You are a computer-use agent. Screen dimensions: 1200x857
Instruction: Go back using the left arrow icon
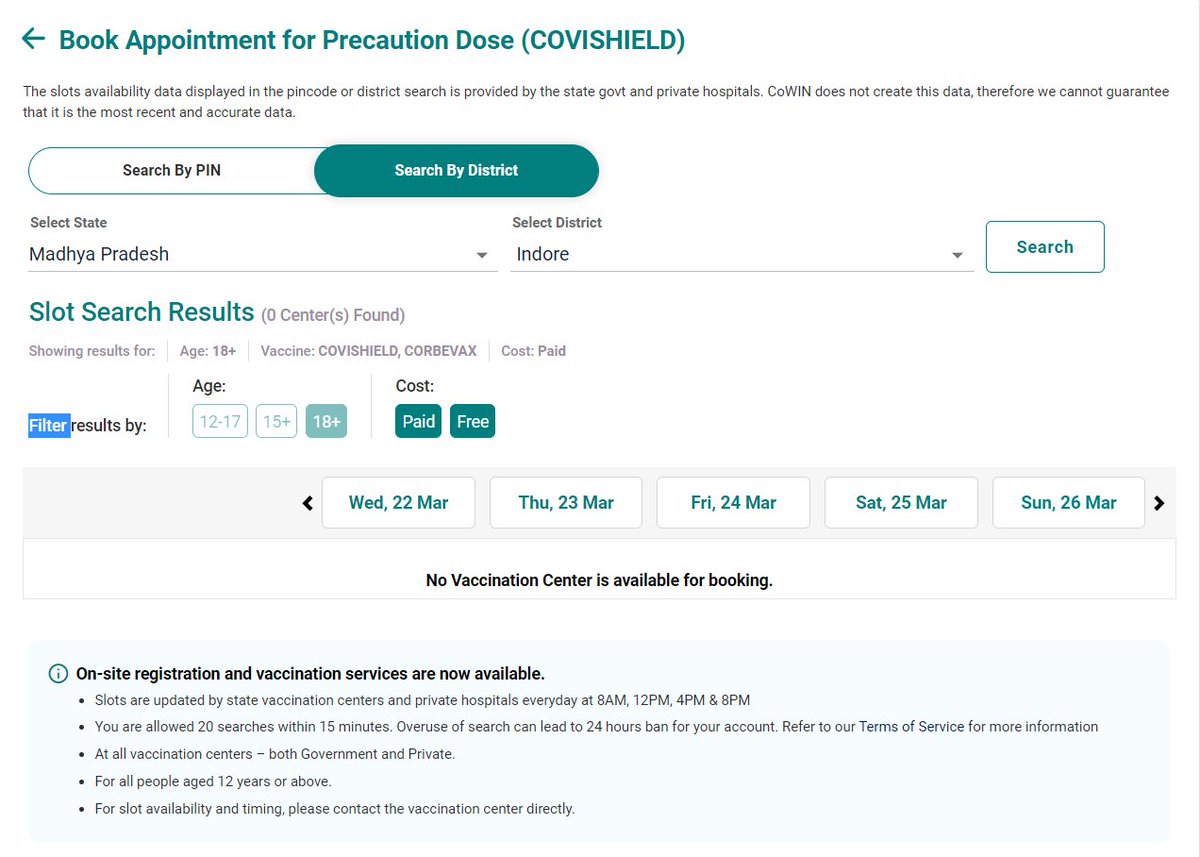tap(34, 39)
